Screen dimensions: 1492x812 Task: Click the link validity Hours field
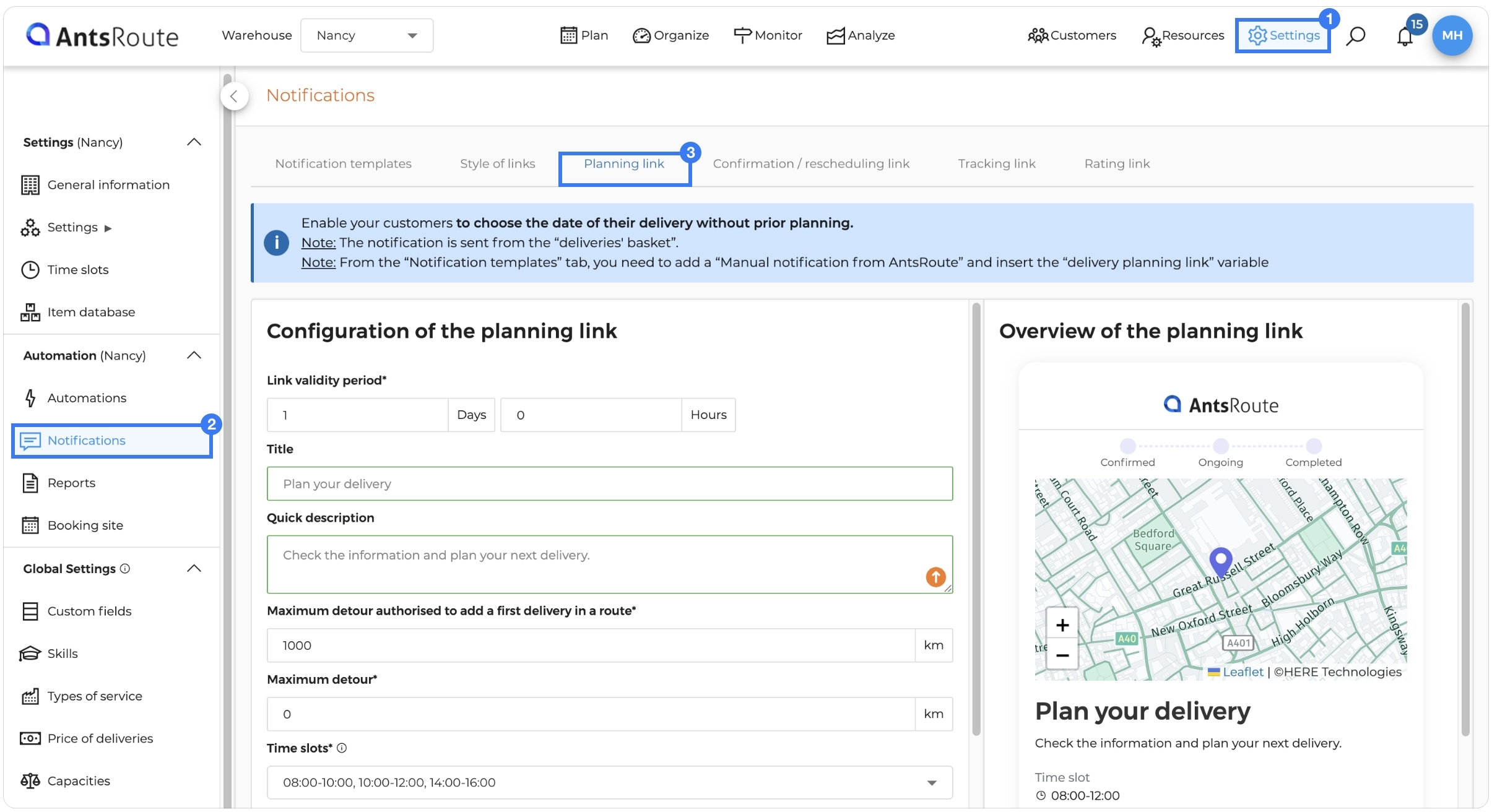tap(591, 415)
